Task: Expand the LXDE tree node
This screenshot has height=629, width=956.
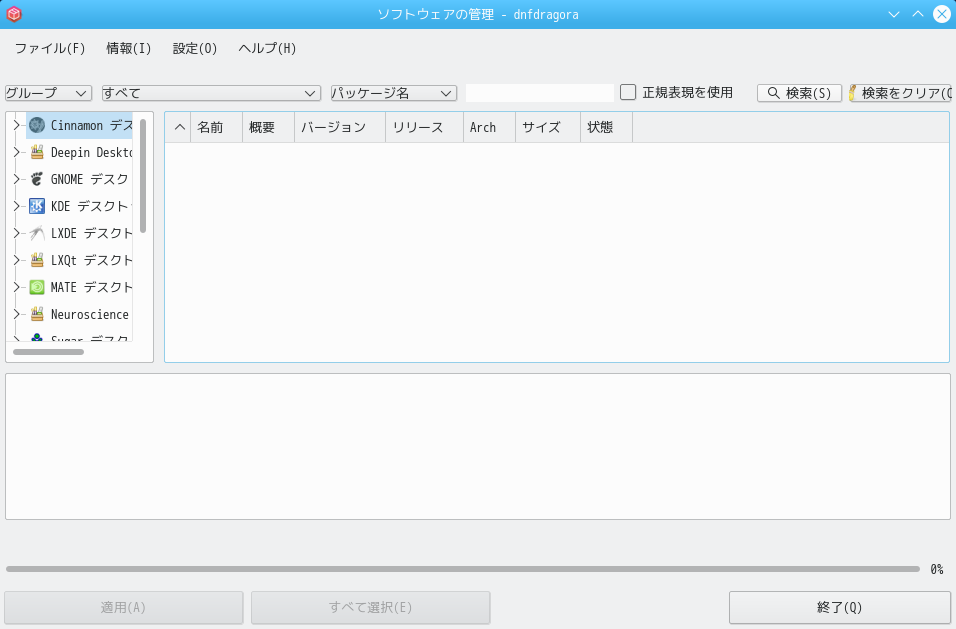Action: pyautogui.click(x=17, y=233)
